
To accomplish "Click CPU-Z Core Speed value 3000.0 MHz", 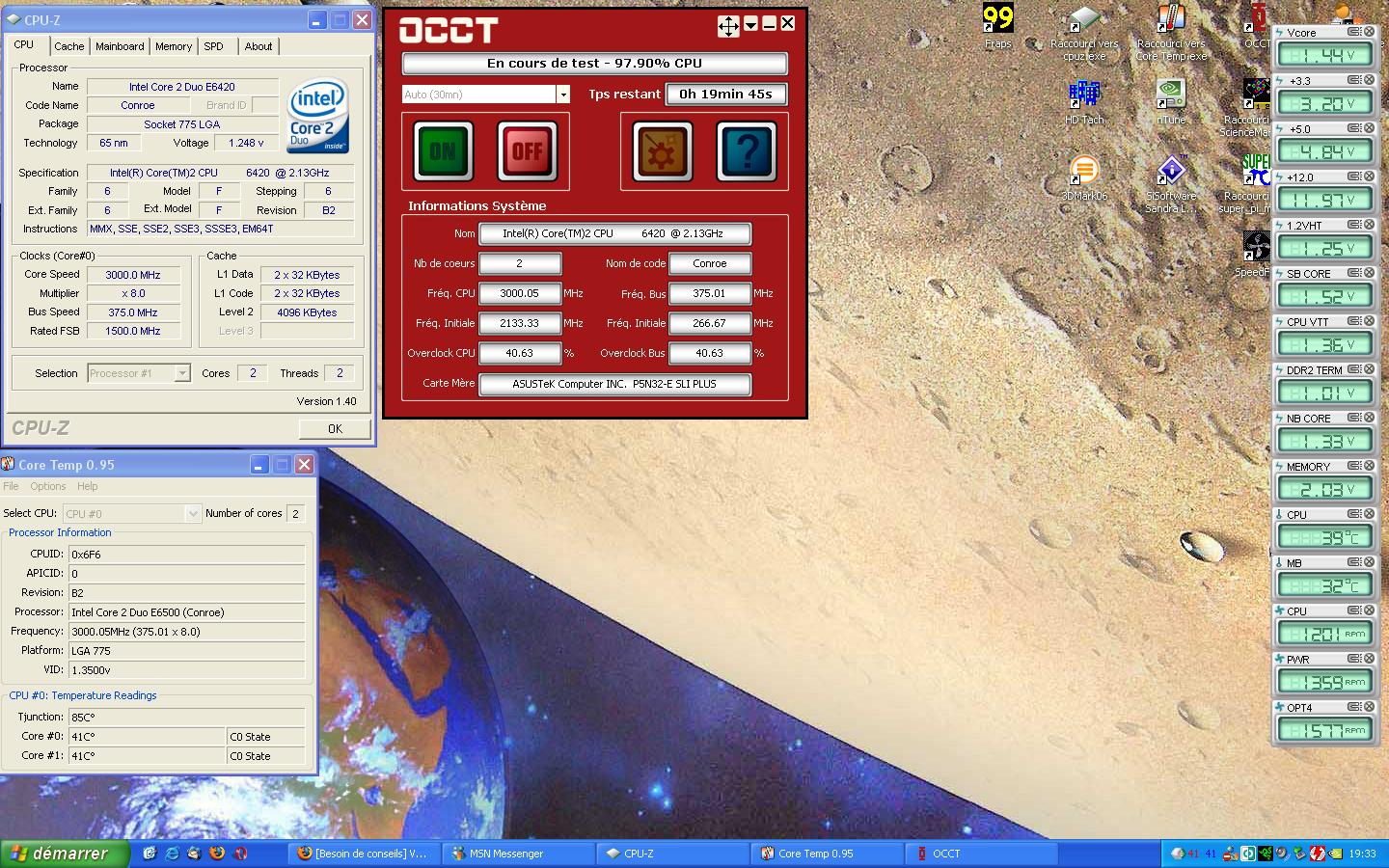I will pyautogui.click(x=133, y=275).
